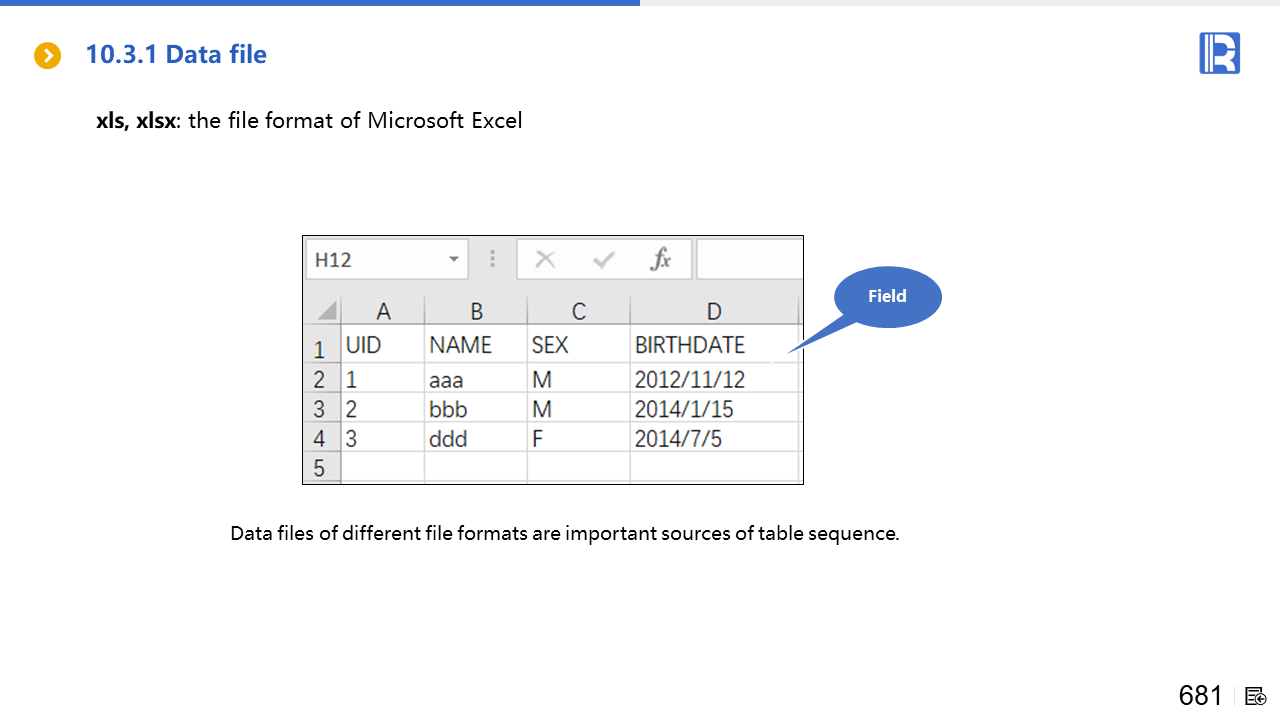Select row 5 header
Screen dimensions: 1280x720
pyautogui.click(x=320, y=468)
